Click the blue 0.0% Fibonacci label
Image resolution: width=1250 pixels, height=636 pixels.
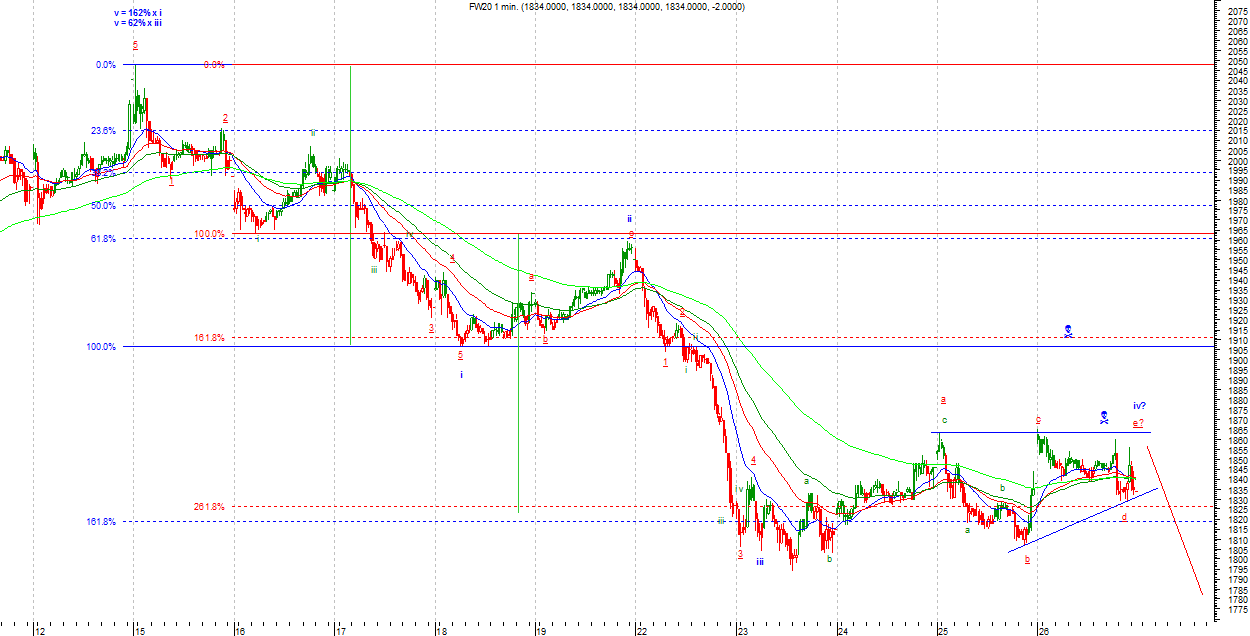pos(106,65)
